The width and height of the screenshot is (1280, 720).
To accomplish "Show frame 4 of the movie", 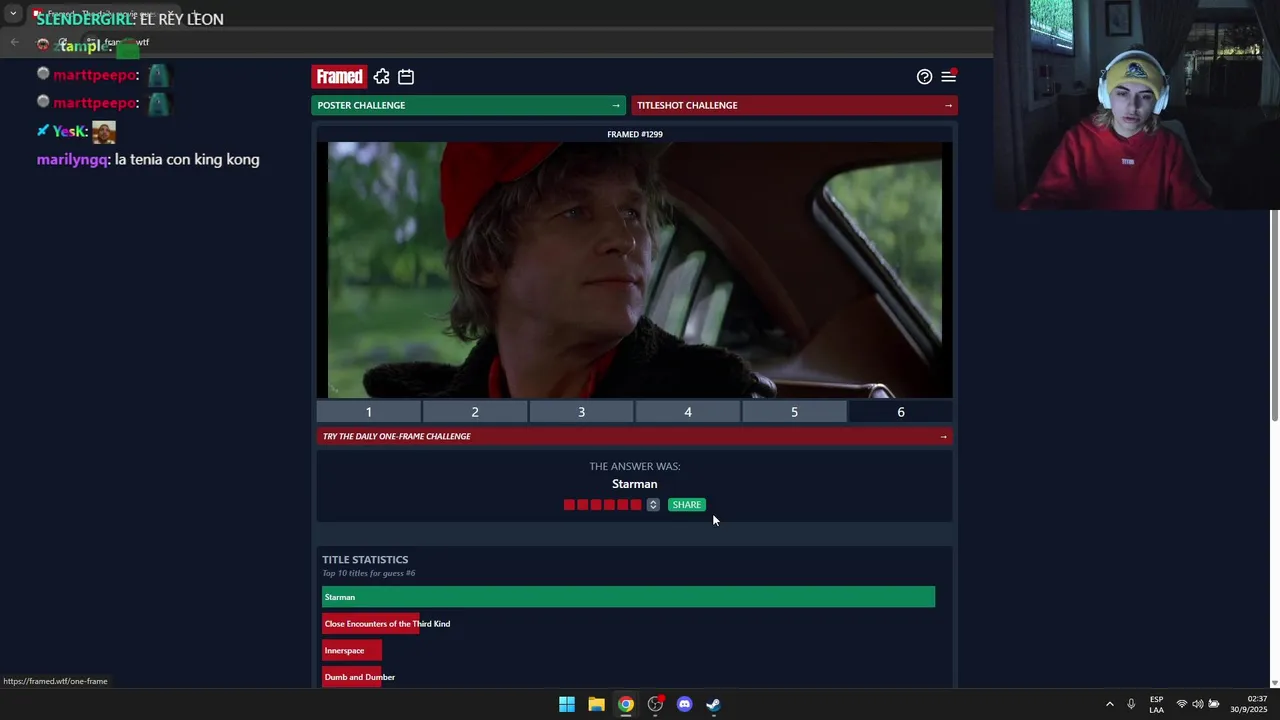I will (688, 412).
